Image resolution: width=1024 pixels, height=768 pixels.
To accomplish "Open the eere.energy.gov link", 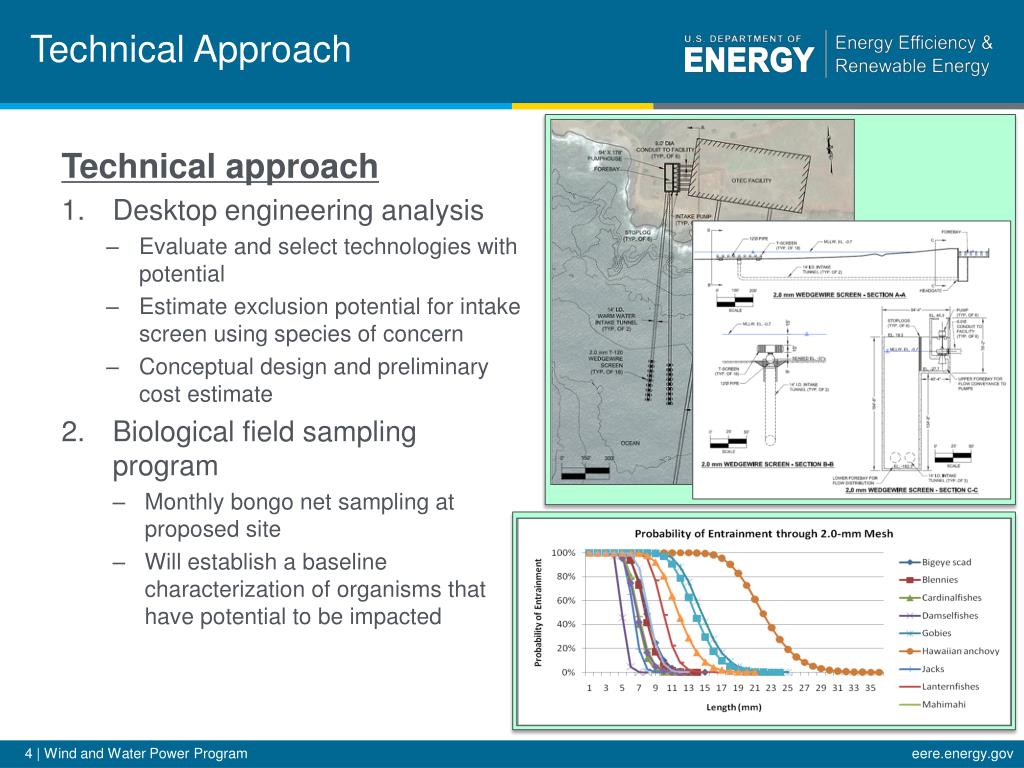I will point(963,754).
